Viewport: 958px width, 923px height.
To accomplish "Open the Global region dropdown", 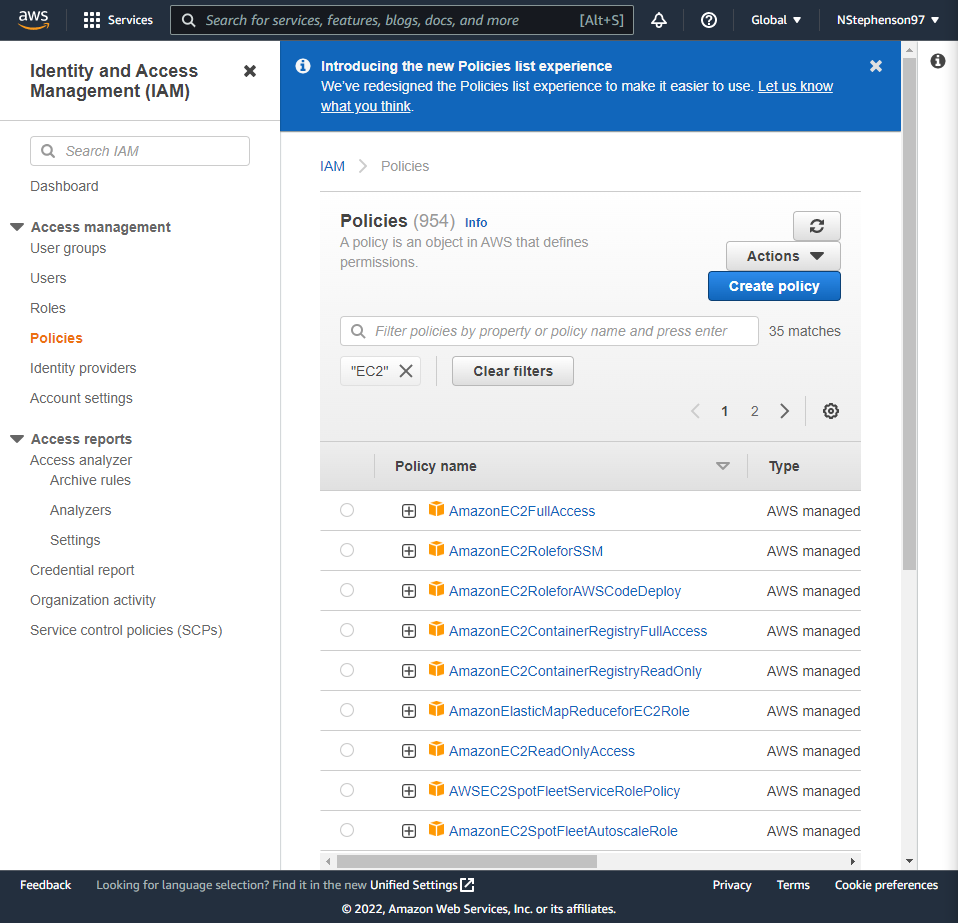I will point(776,20).
